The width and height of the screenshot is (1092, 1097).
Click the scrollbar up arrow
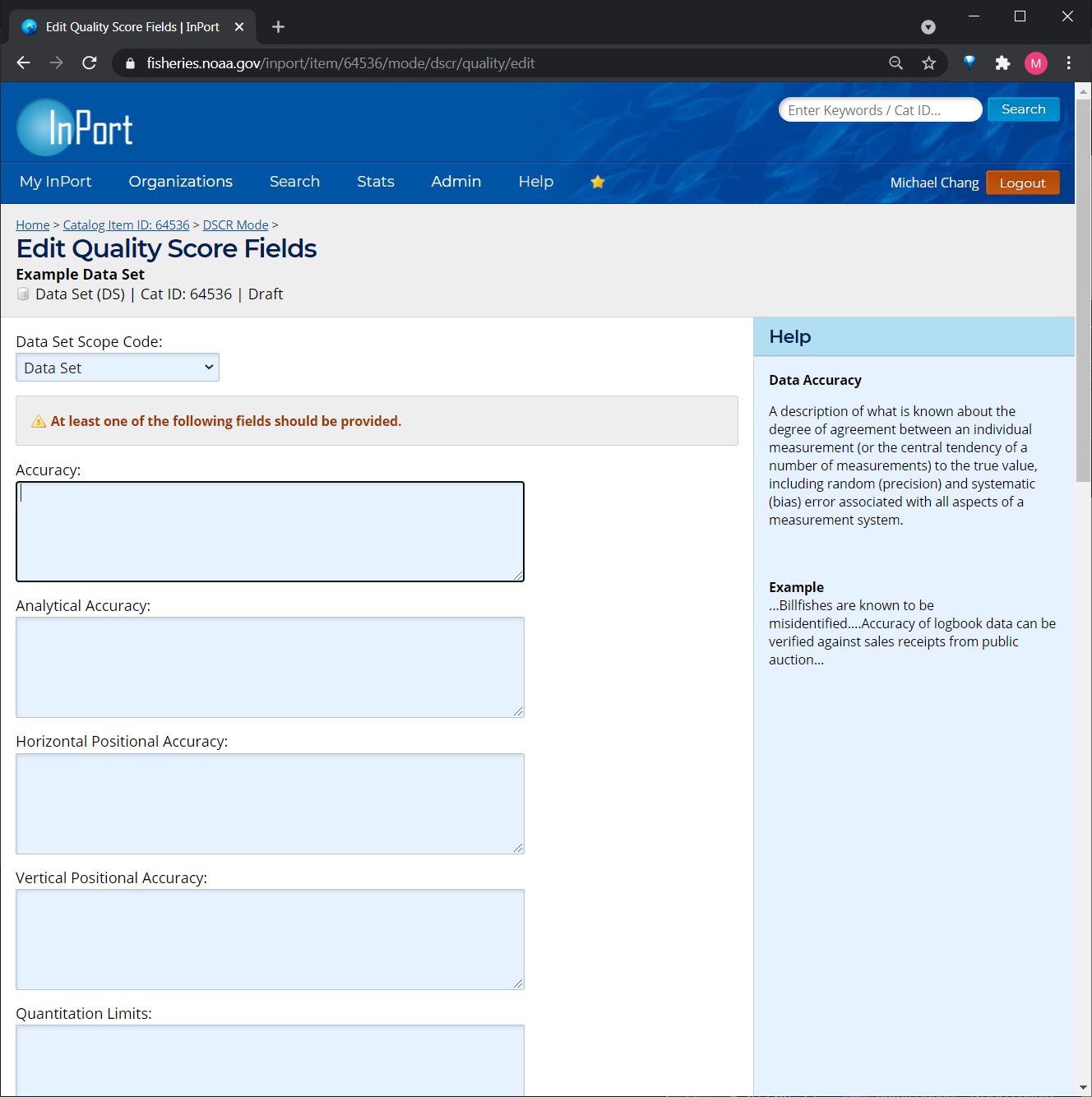pos(1083,90)
